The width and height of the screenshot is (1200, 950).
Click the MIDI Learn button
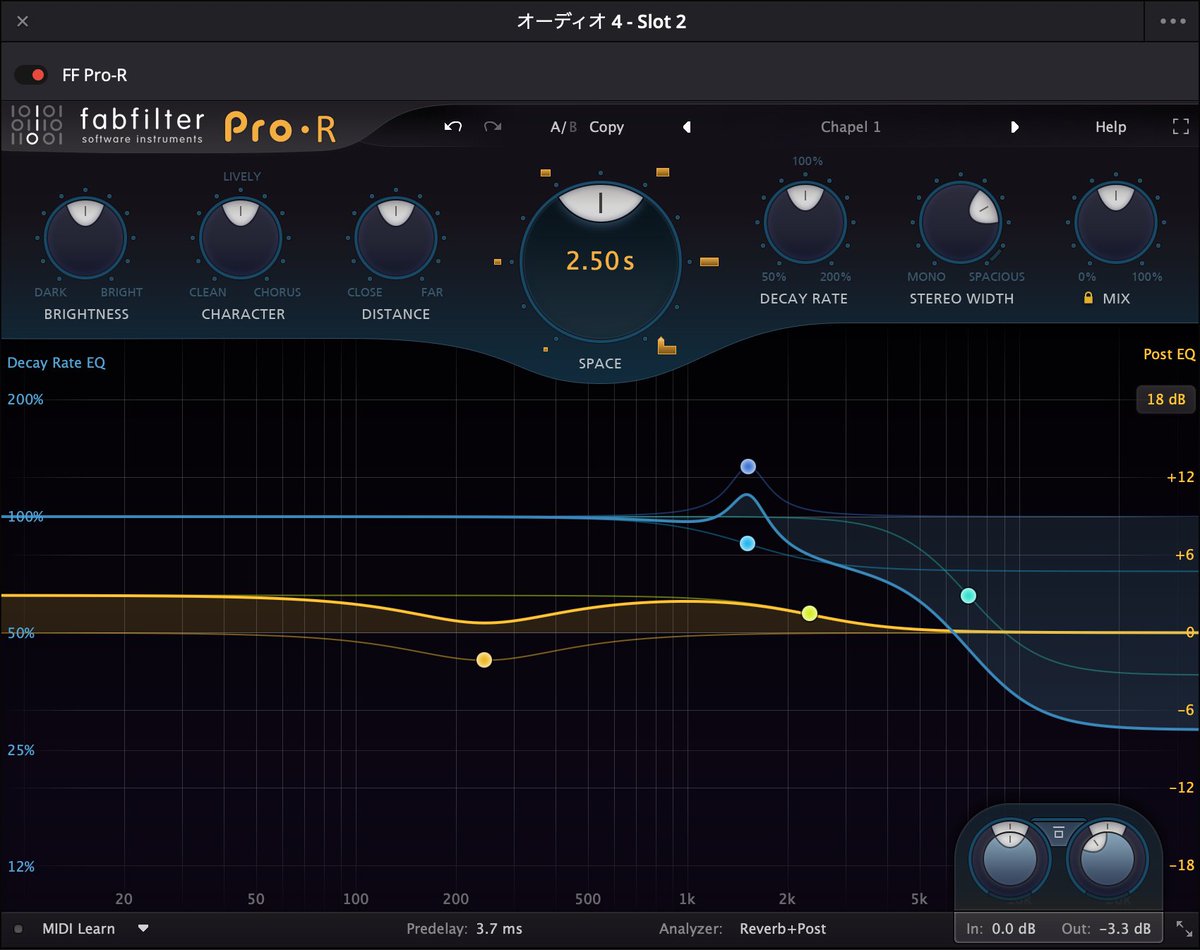pyautogui.click(x=78, y=929)
